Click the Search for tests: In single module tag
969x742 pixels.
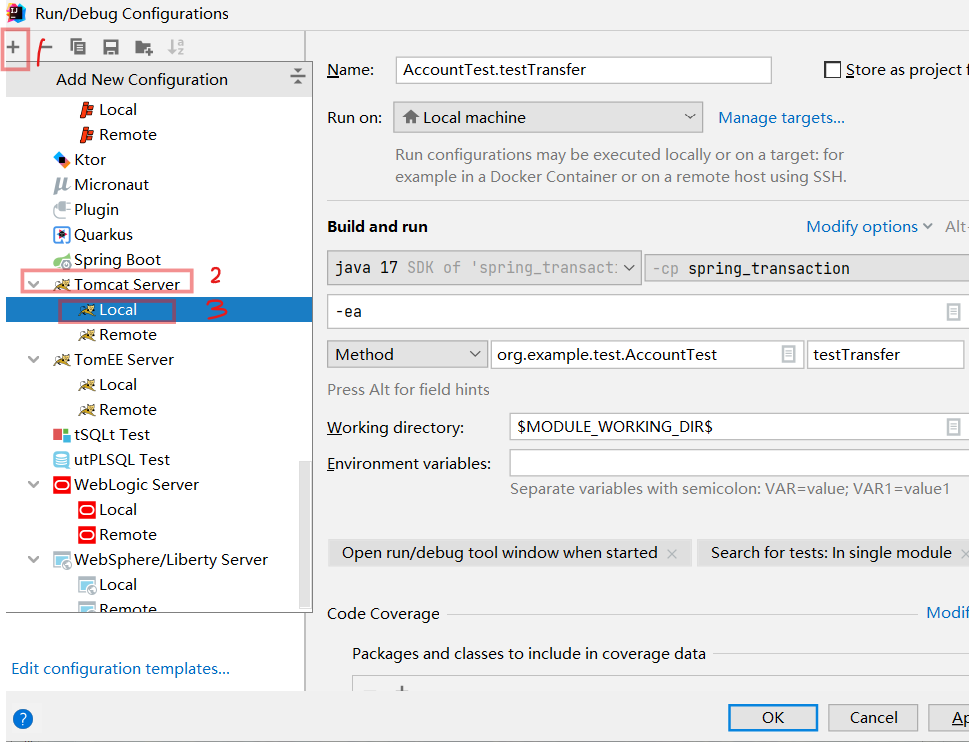tap(831, 553)
